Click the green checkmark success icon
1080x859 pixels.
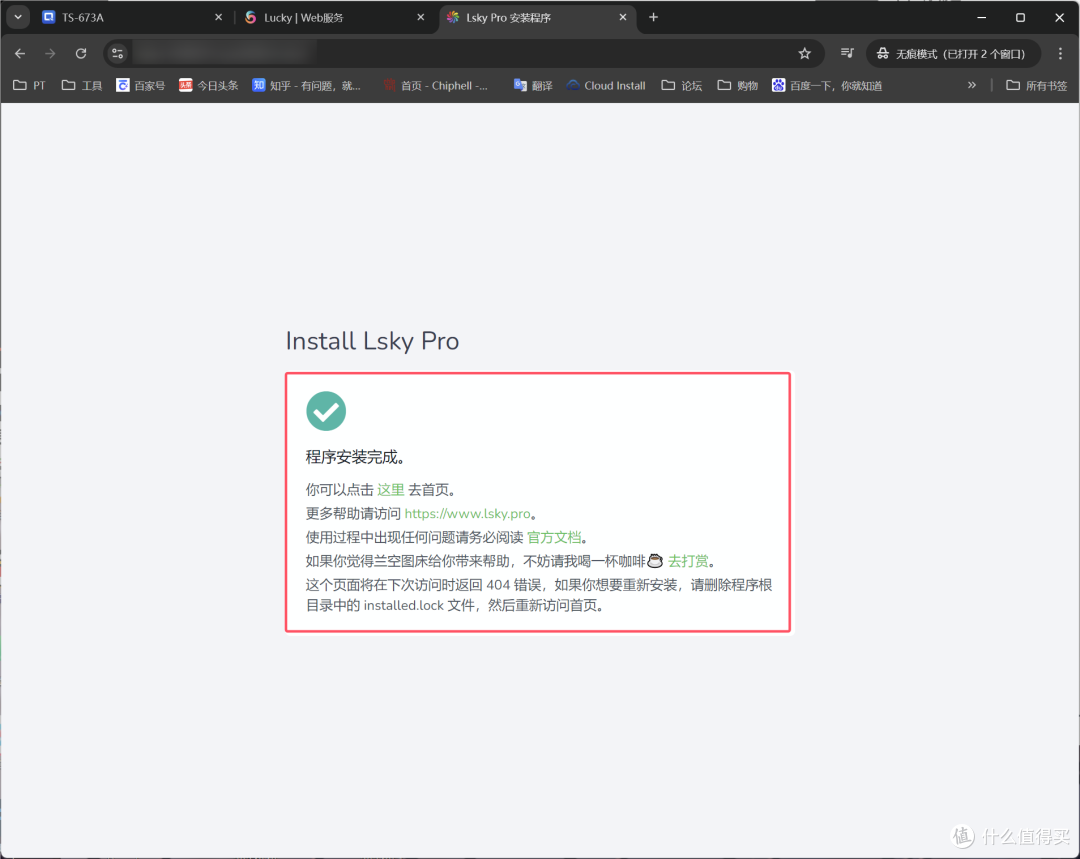326,411
